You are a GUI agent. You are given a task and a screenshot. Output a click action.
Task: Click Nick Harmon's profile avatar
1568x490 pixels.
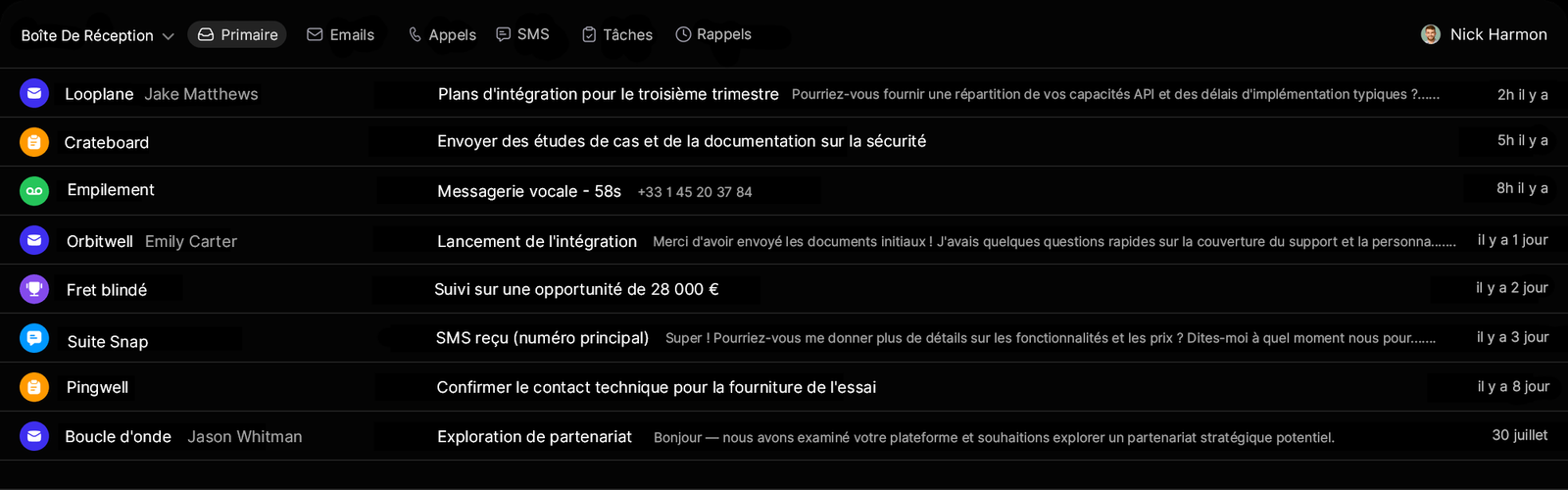tap(1431, 34)
